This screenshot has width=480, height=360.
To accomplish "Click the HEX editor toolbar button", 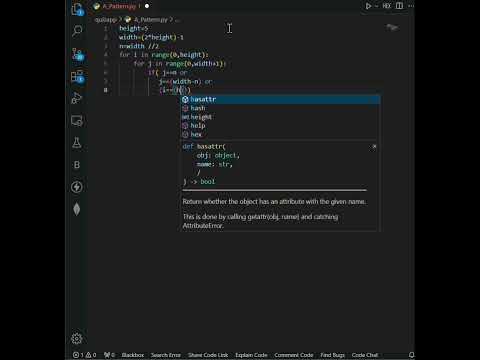I will click(x=387, y=6).
